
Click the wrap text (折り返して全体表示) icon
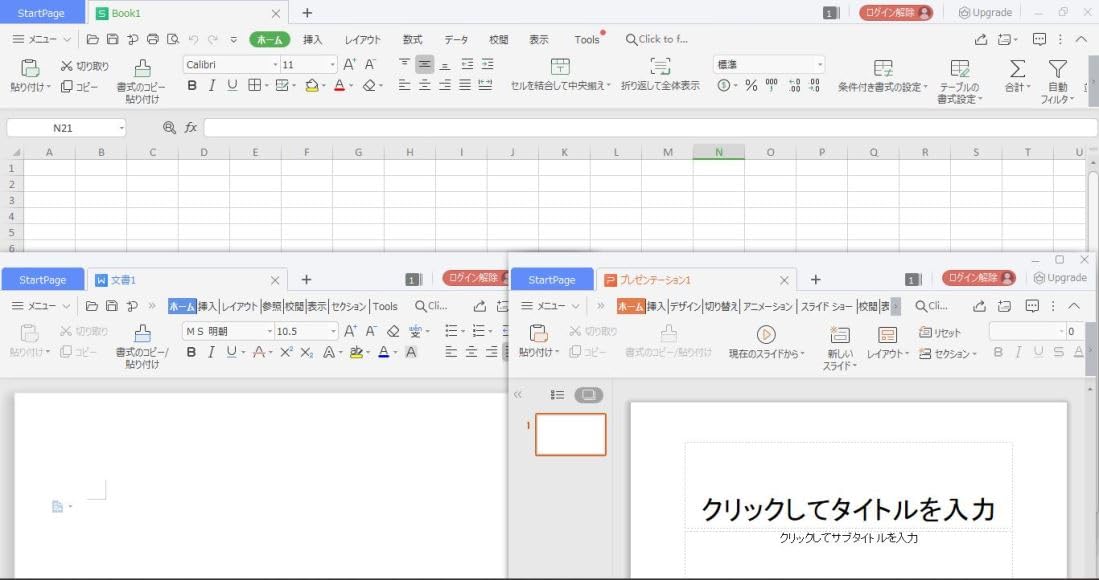660,67
